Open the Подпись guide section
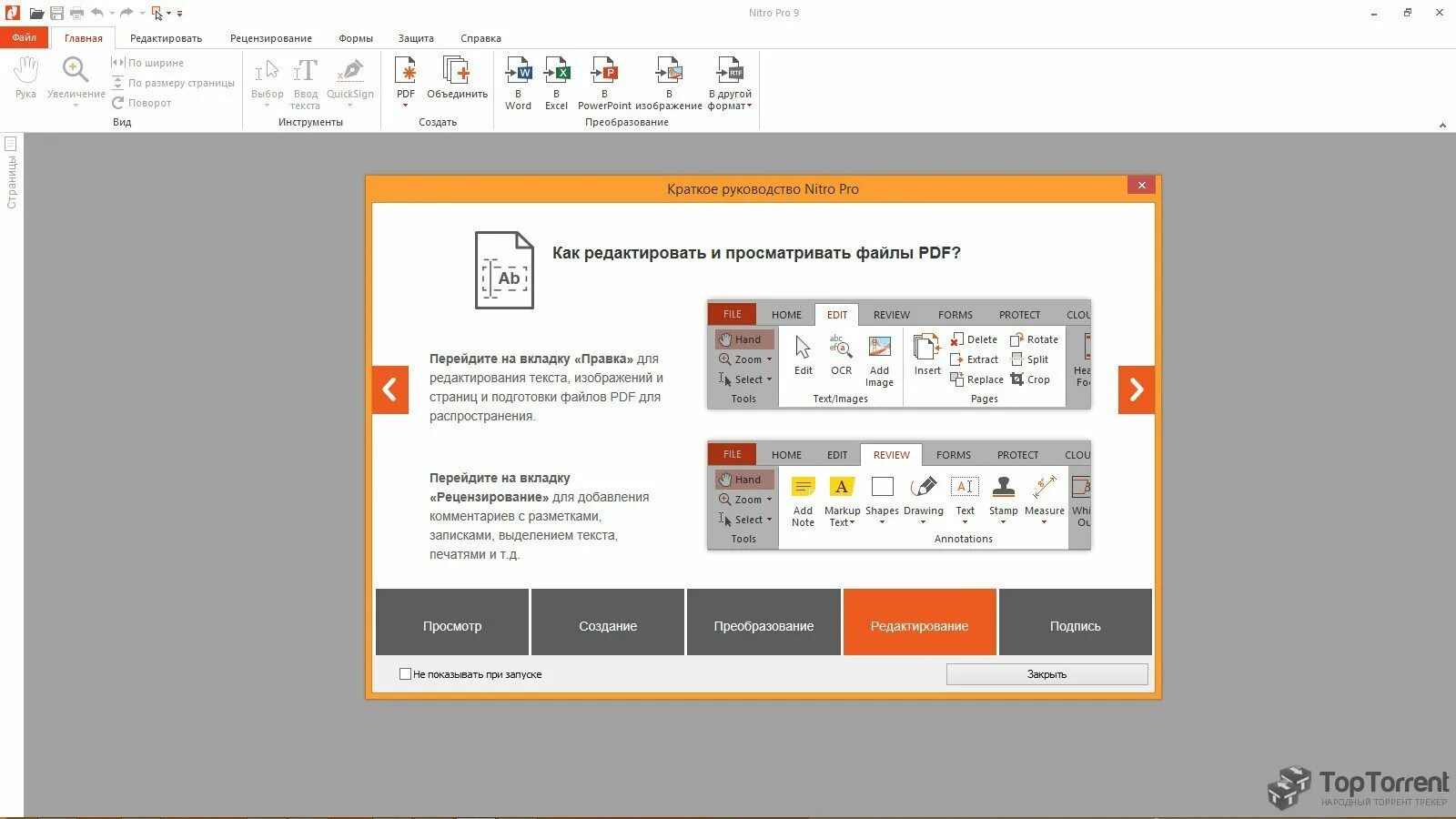The height and width of the screenshot is (819, 1456). (x=1076, y=622)
